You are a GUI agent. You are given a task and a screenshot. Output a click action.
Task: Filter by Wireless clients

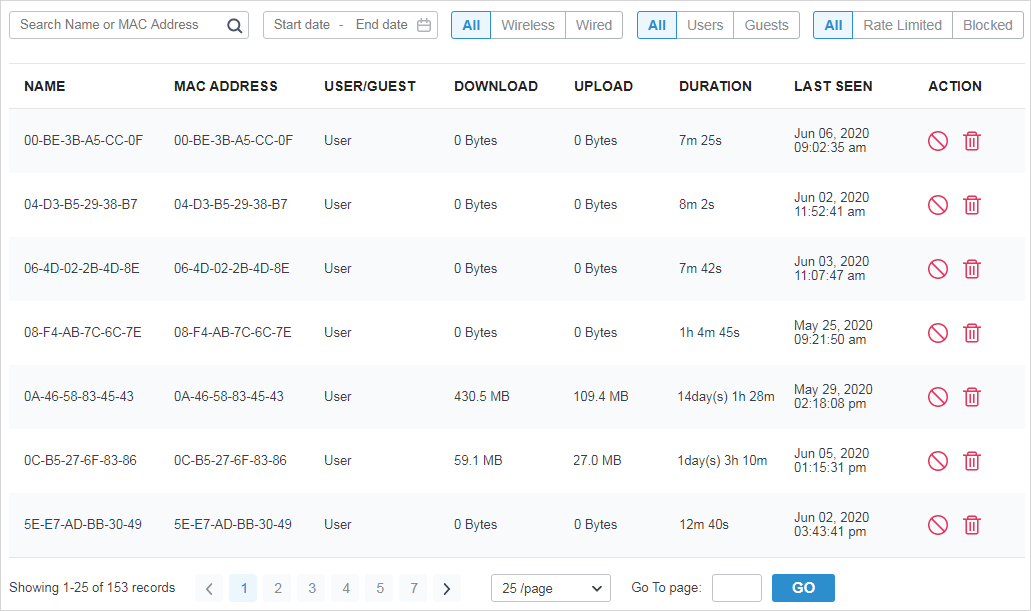tap(528, 25)
